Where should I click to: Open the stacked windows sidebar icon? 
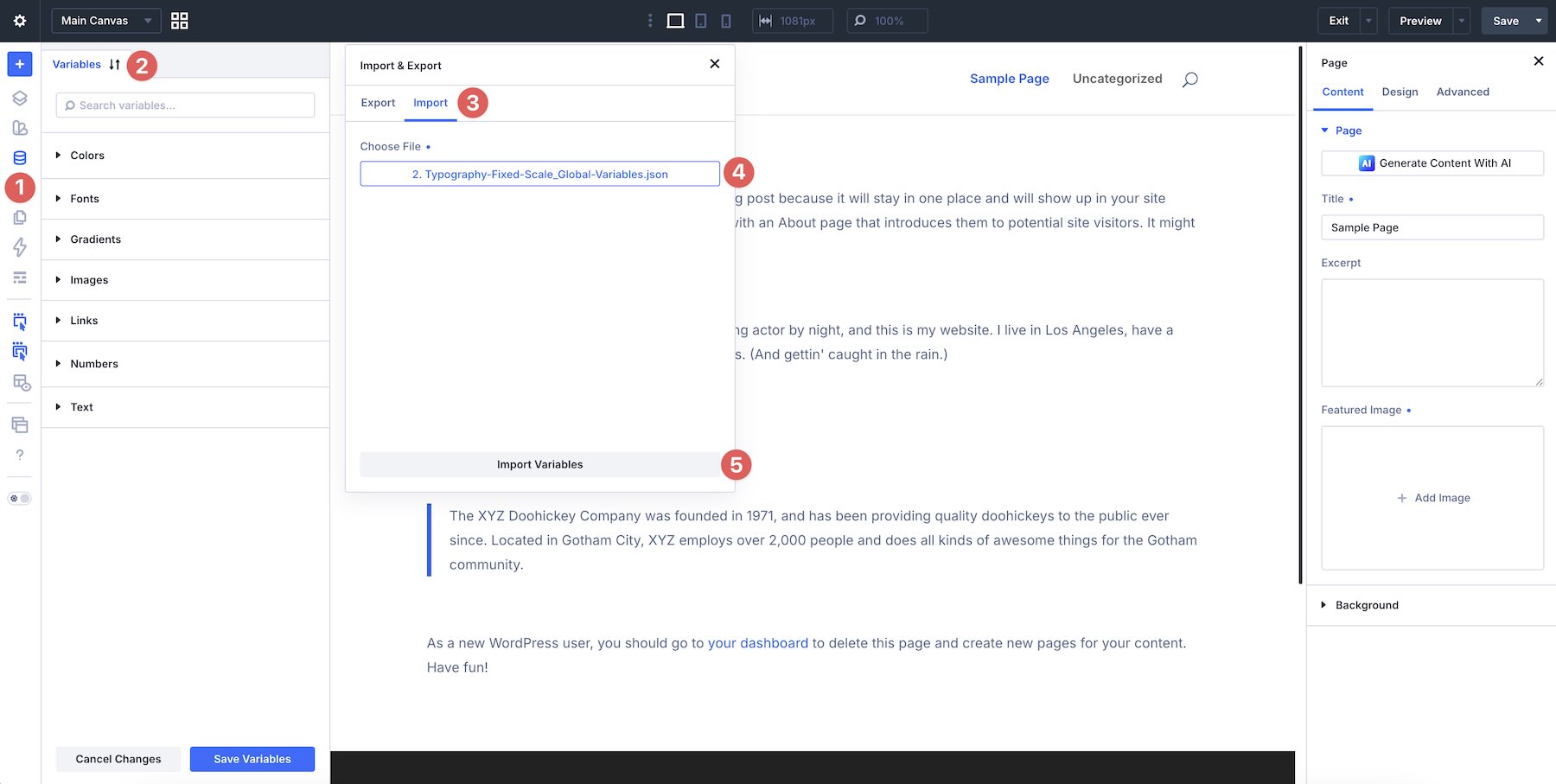click(x=20, y=424)
